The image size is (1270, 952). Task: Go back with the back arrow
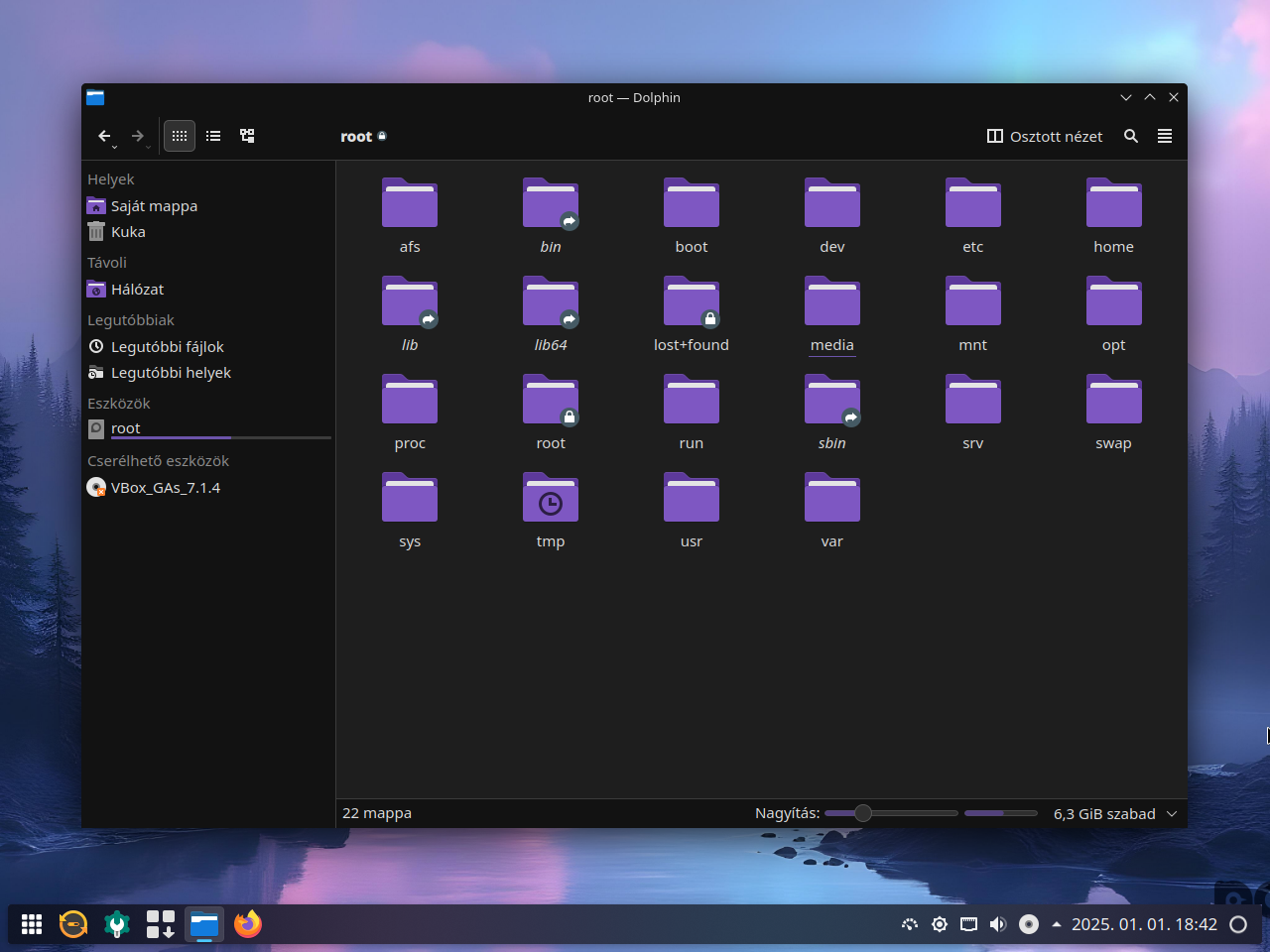tap(104, 136)
